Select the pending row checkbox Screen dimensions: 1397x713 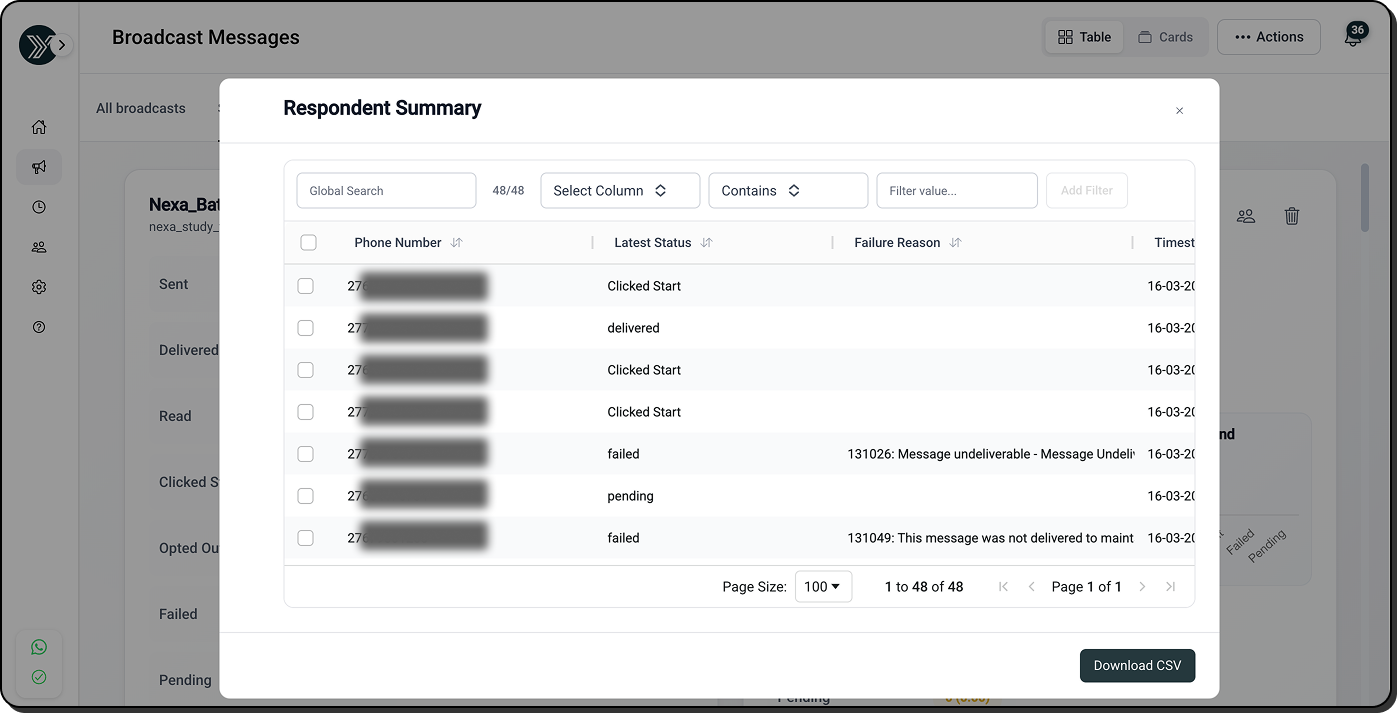click(306, 496)
